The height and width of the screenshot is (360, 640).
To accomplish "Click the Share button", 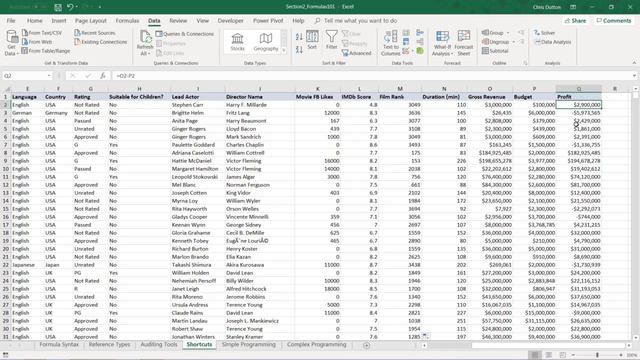I will 575,20.
